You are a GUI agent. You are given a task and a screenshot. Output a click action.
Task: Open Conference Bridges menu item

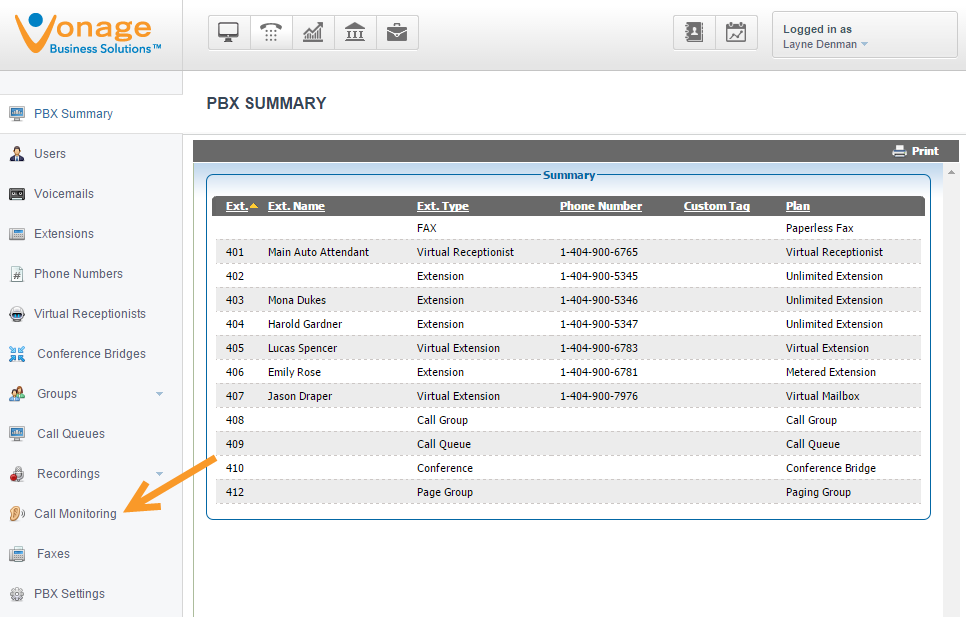pyautogui.click(x=91, y=354)
